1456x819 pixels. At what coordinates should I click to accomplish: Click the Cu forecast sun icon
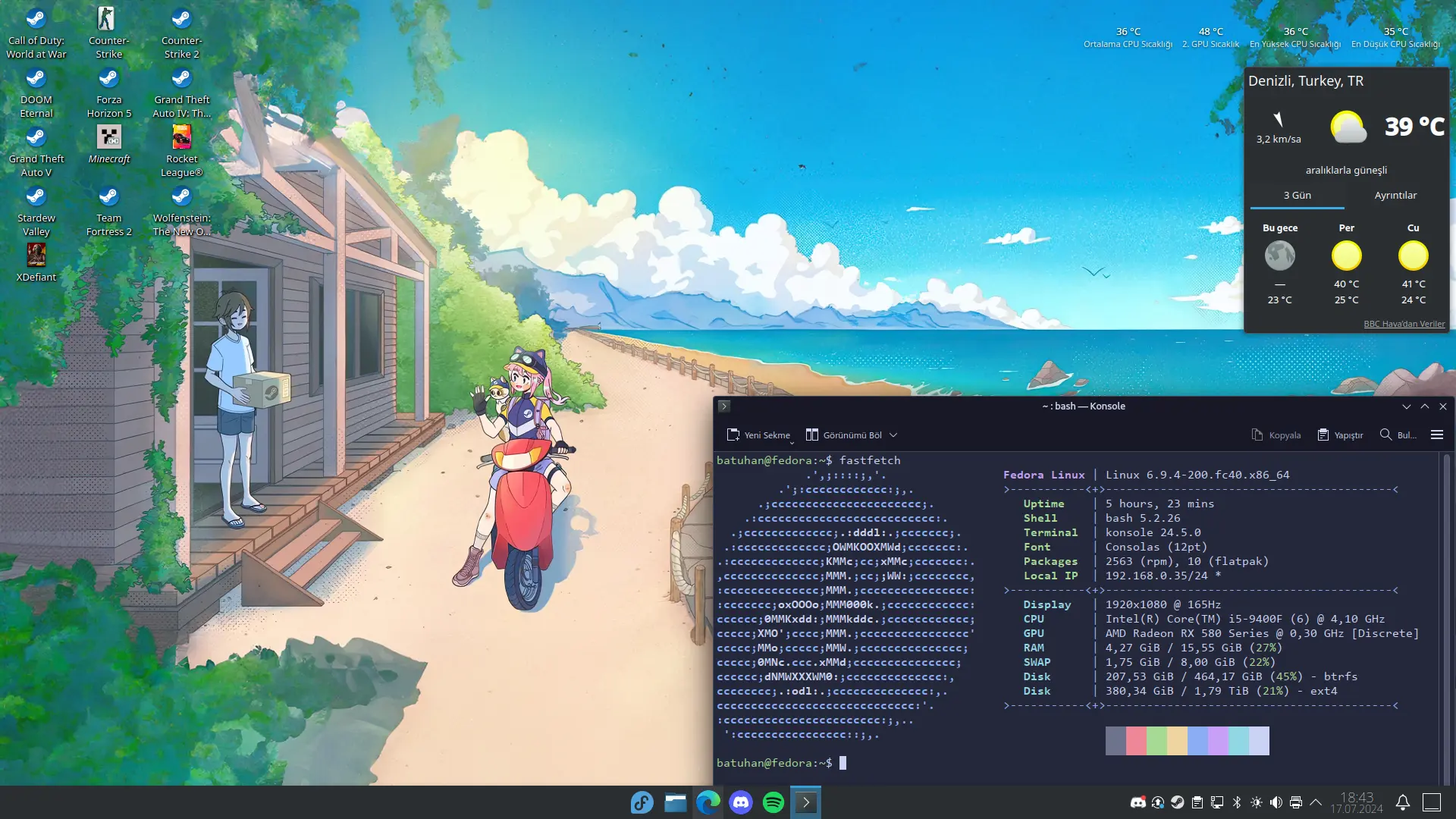pyautogui.click(x=1414, y=256)
